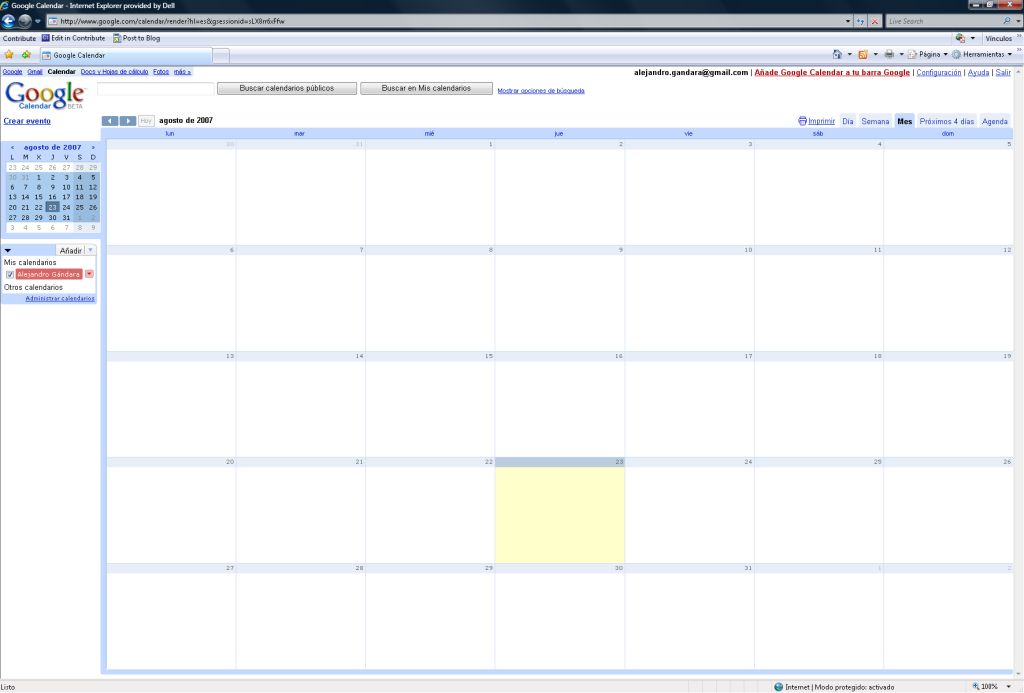Go to previous month in main calendar
This screenshot has height=693, width=1024.
coord(110,121)
